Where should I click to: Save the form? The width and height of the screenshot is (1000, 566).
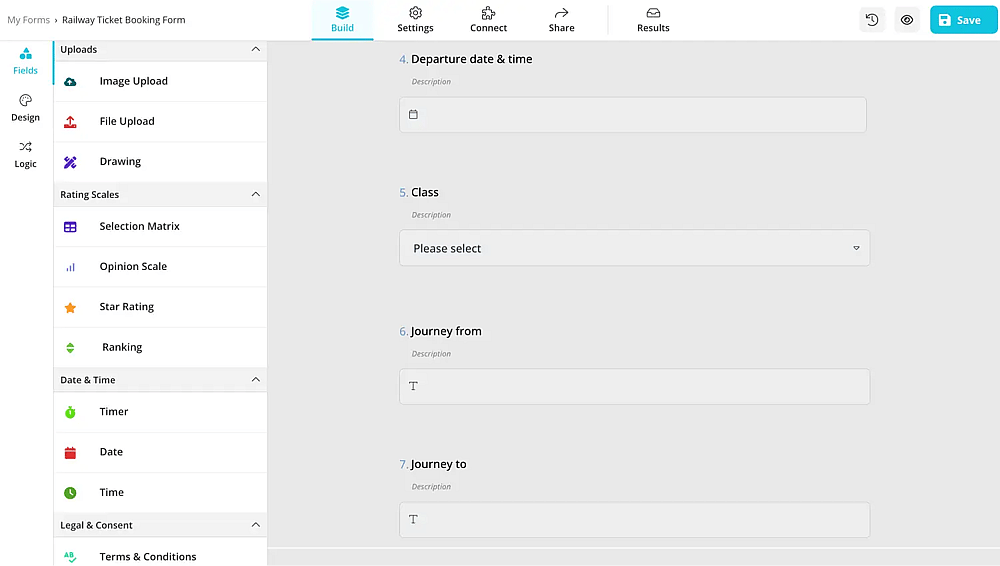pos(963,20)
